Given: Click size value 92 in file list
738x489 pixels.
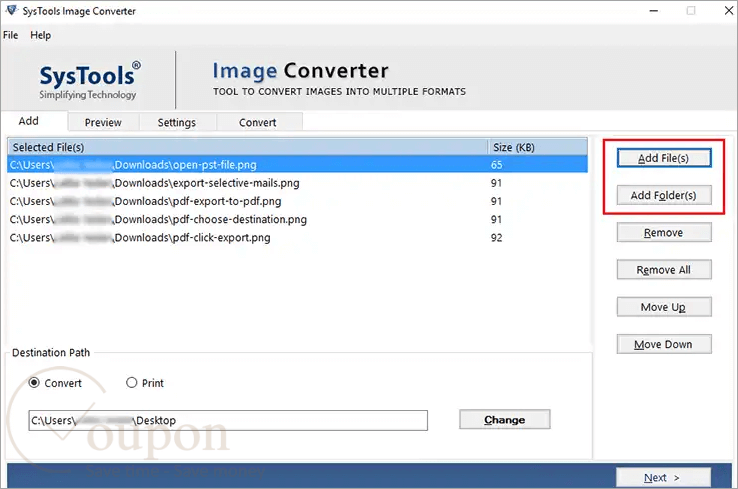Looking at the screenshot, I should [497, 238].
